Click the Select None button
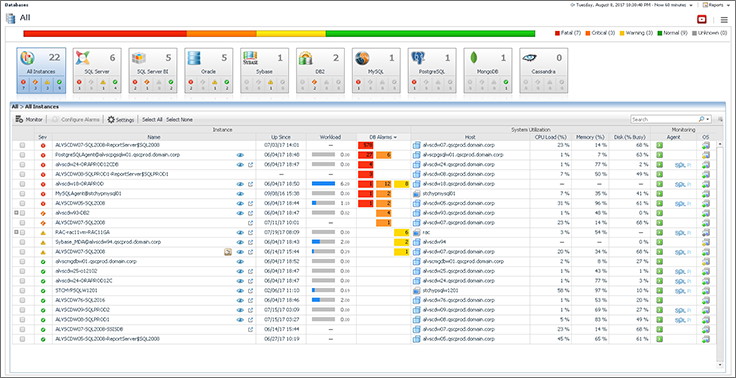 (179, 120)
